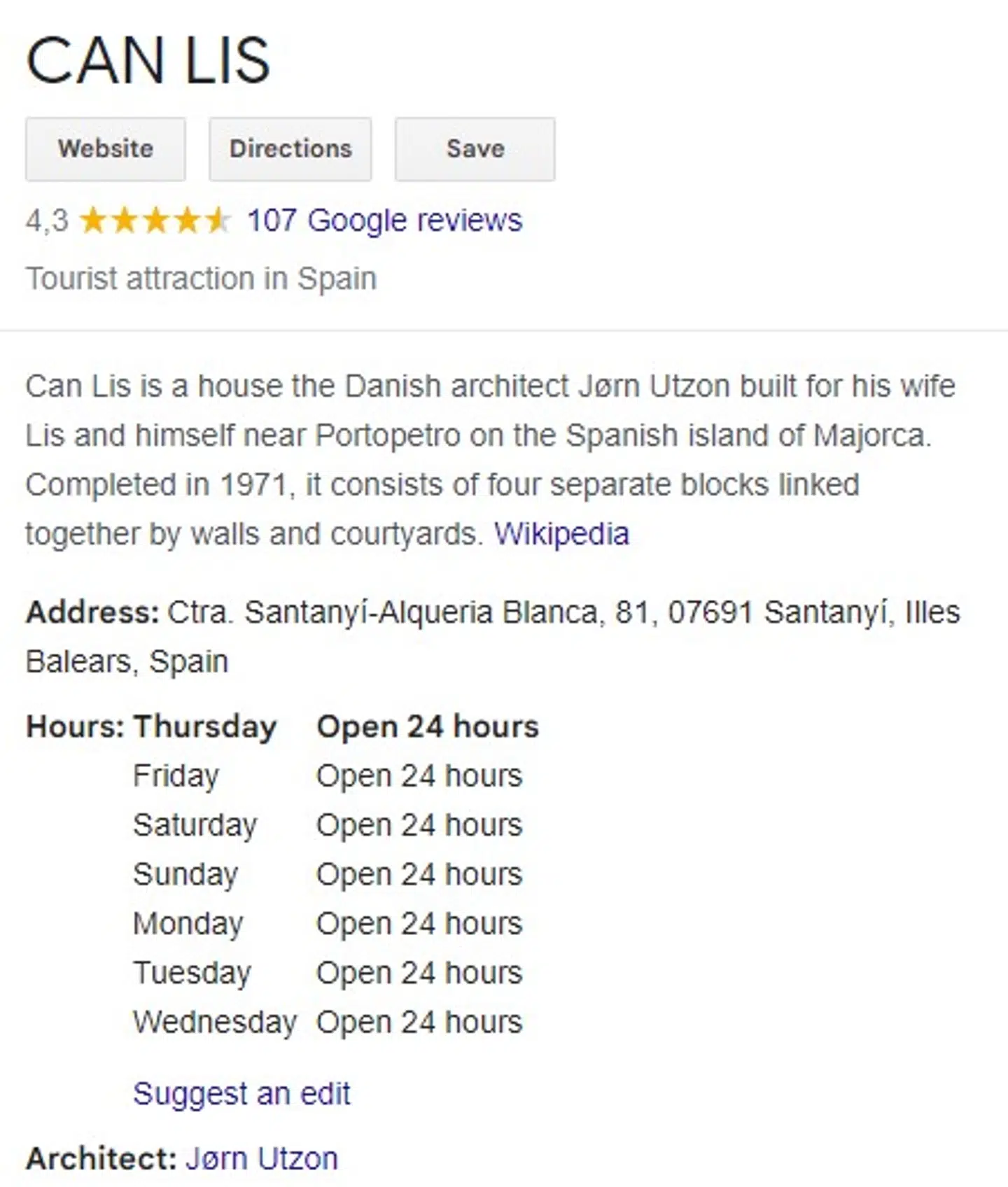Click the Can Lis description paragraph

[479, 459]
